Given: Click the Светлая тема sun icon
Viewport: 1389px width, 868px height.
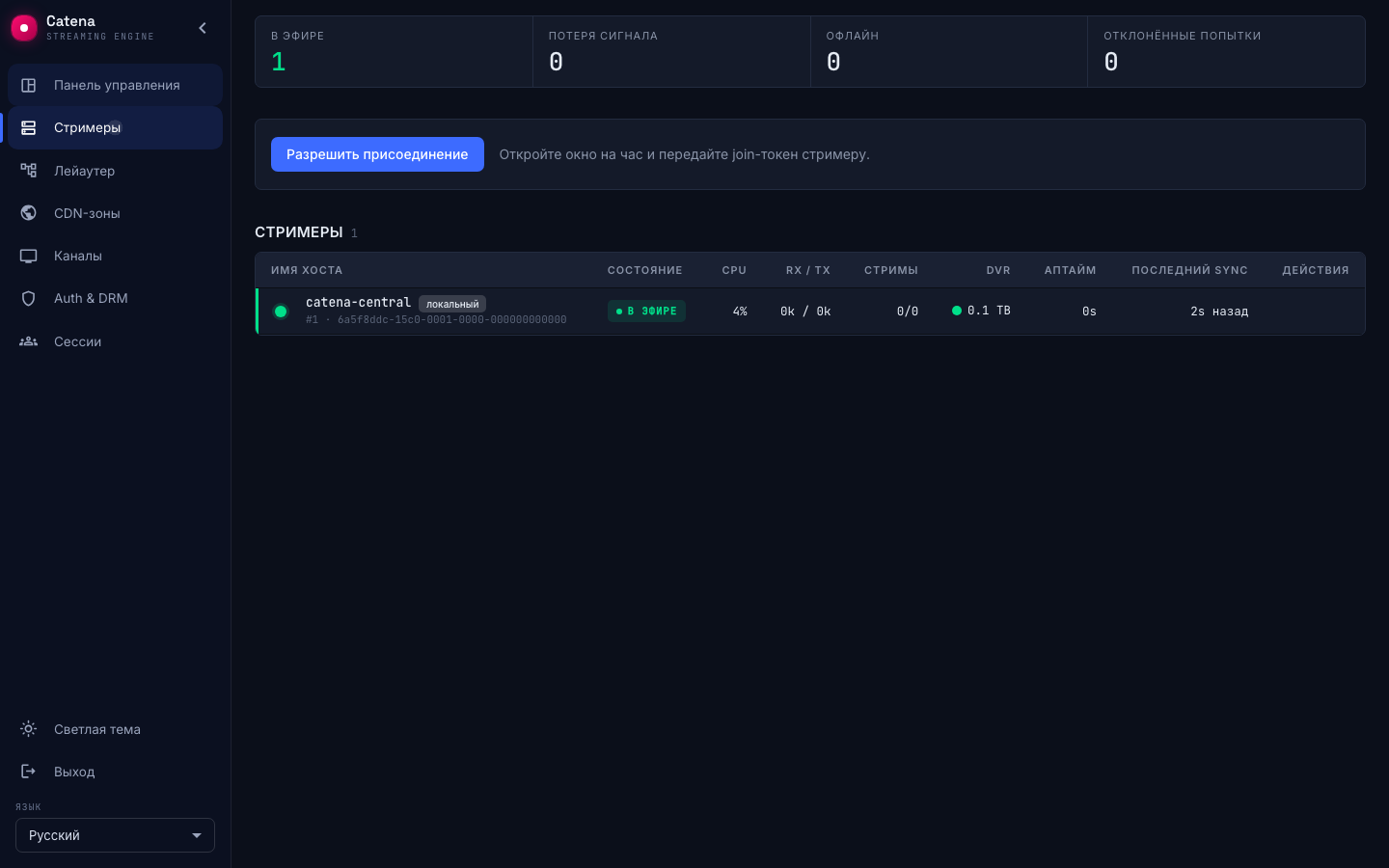Looking at the screenshot, I should coord(29,729).
